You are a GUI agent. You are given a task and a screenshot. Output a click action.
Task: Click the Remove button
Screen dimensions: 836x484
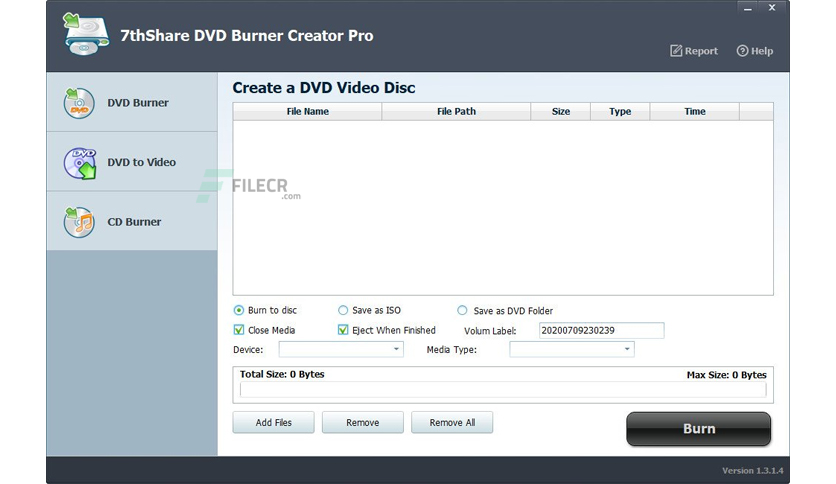pyautogui.click(x=363, y=422)
